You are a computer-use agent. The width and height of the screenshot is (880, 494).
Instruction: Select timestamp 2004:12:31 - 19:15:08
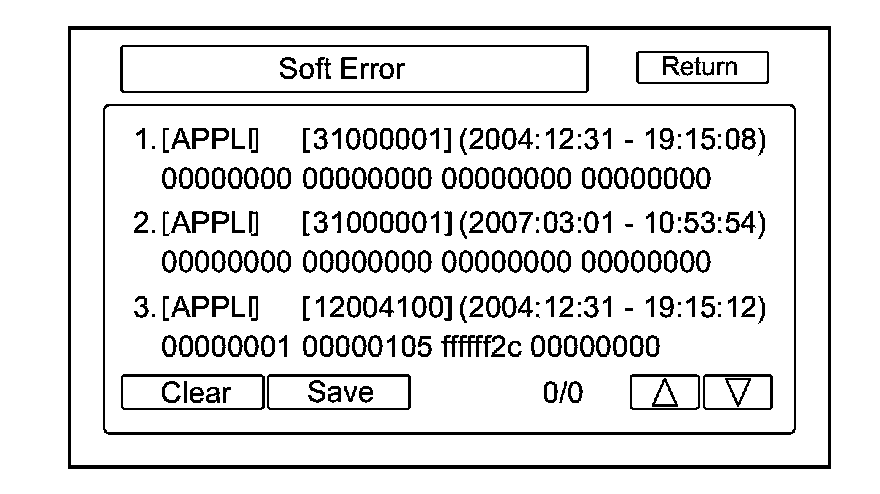(x=612, y=140)
